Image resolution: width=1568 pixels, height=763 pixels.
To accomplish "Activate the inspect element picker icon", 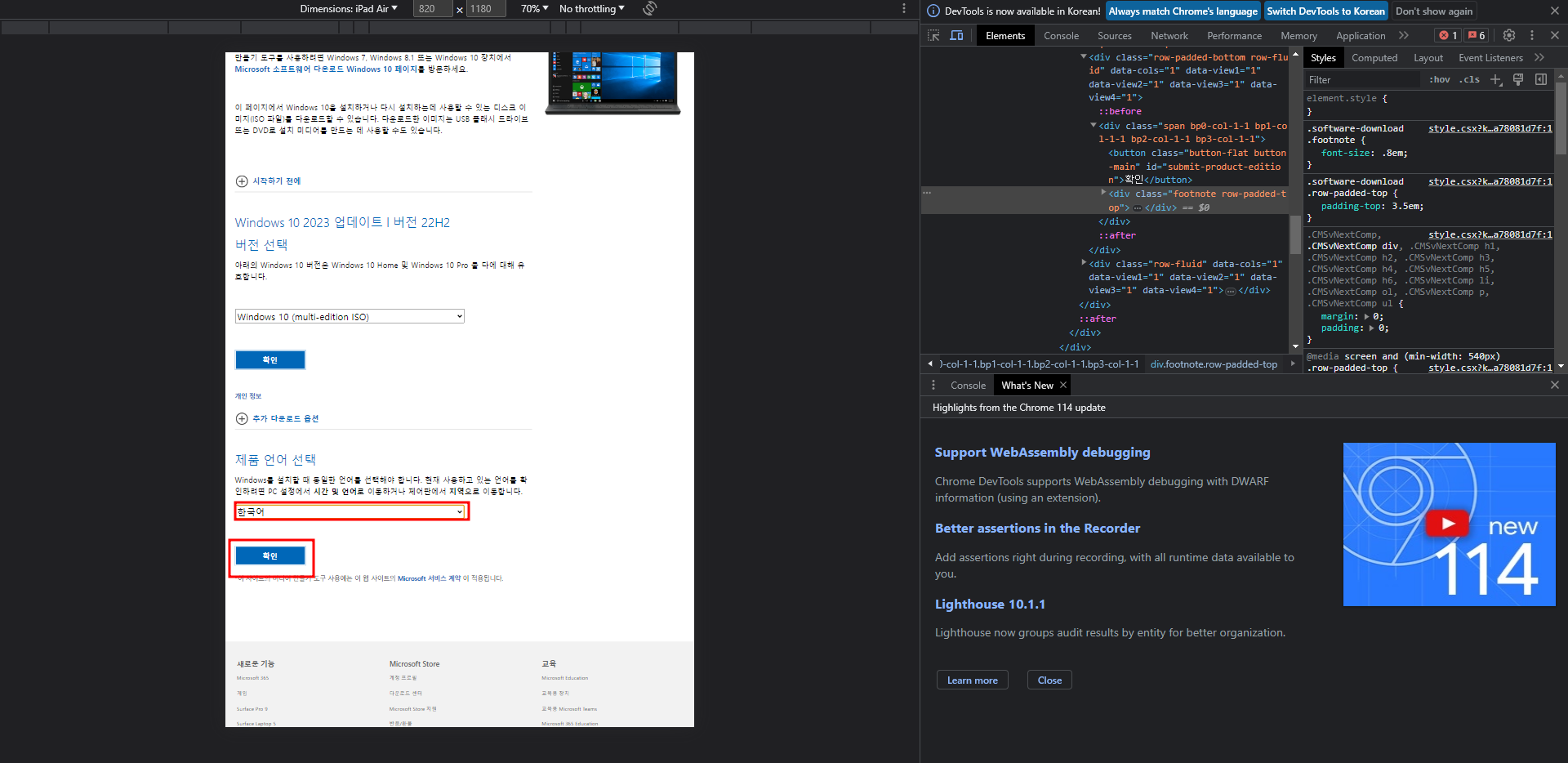I will point(933,35).
